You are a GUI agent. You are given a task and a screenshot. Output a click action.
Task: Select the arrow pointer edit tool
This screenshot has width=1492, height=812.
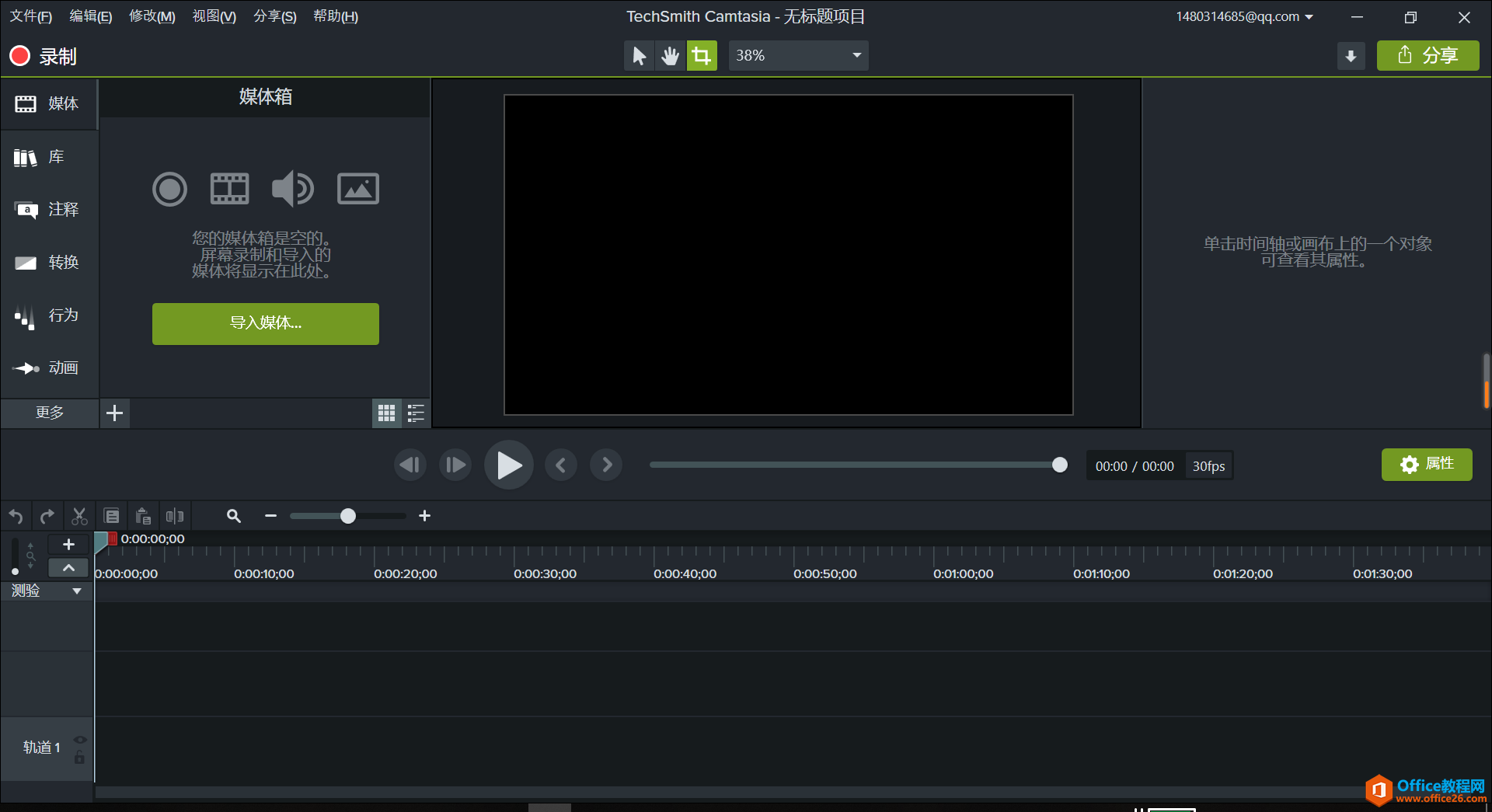click(639, 56)
